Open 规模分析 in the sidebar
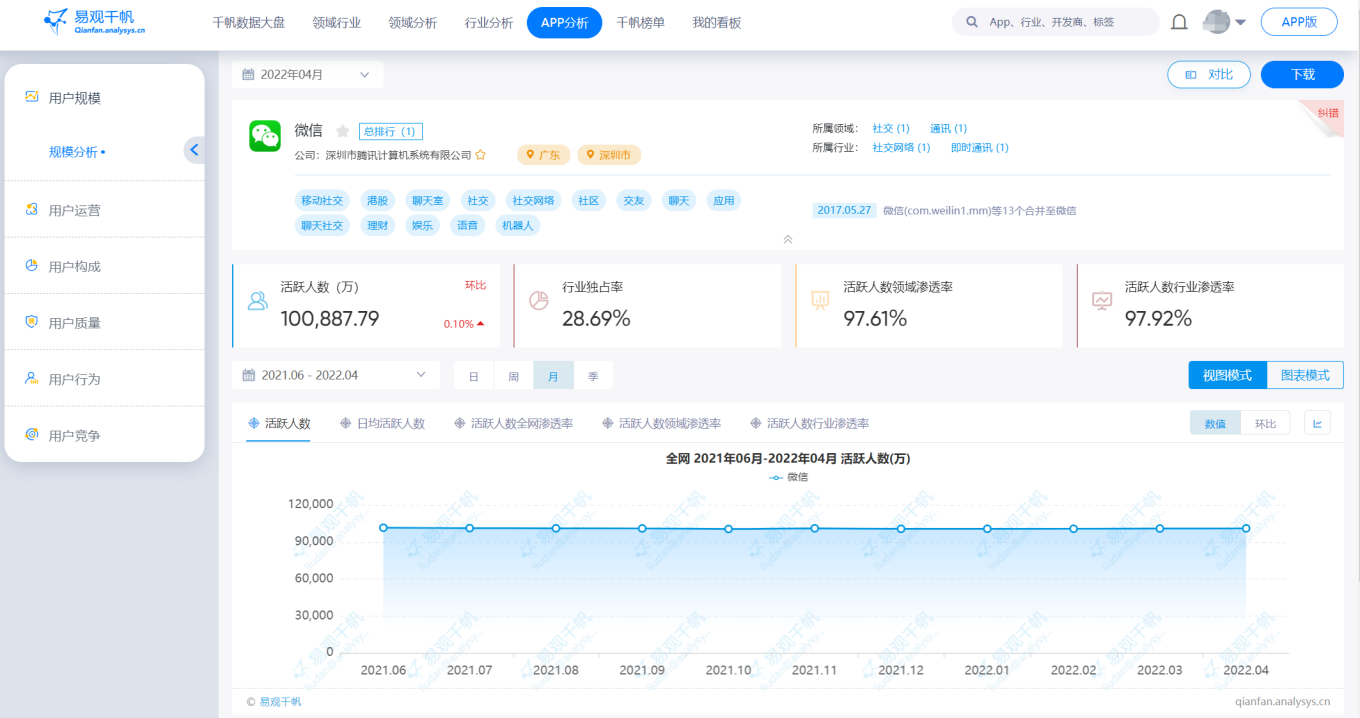 click(74, 152)
